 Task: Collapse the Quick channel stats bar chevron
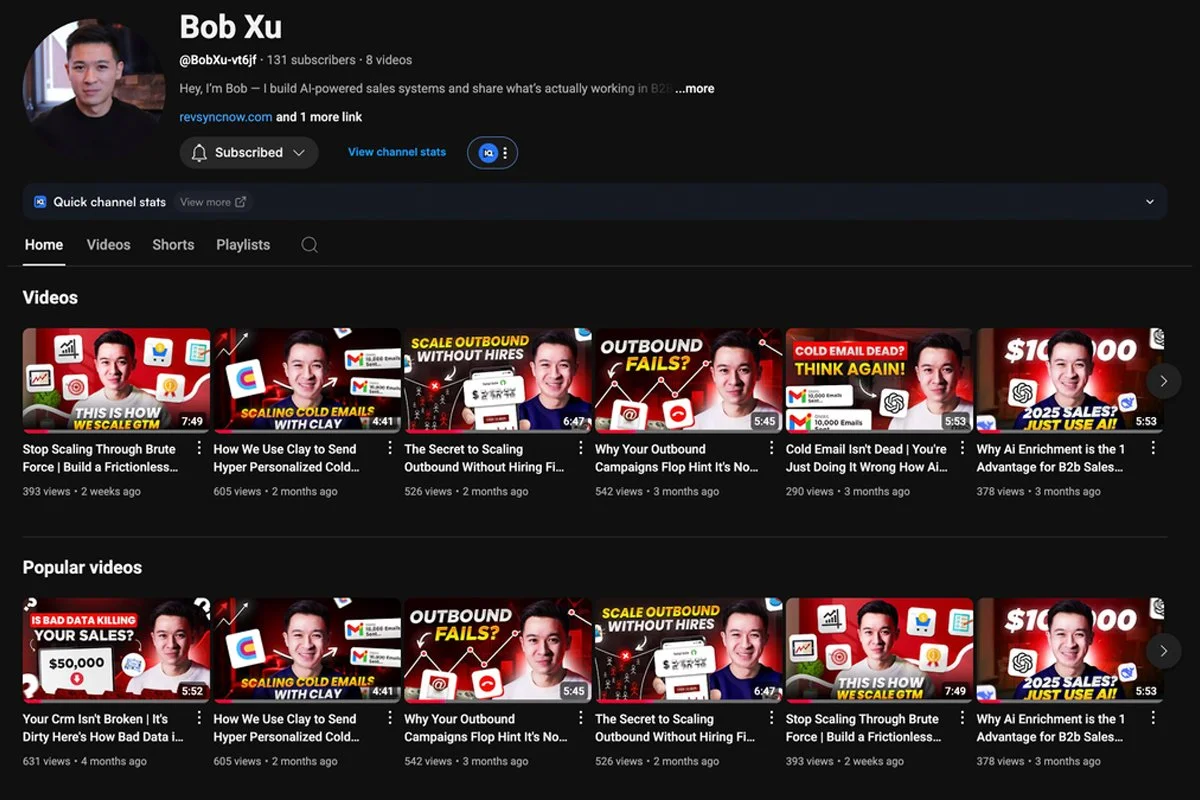1150,201
